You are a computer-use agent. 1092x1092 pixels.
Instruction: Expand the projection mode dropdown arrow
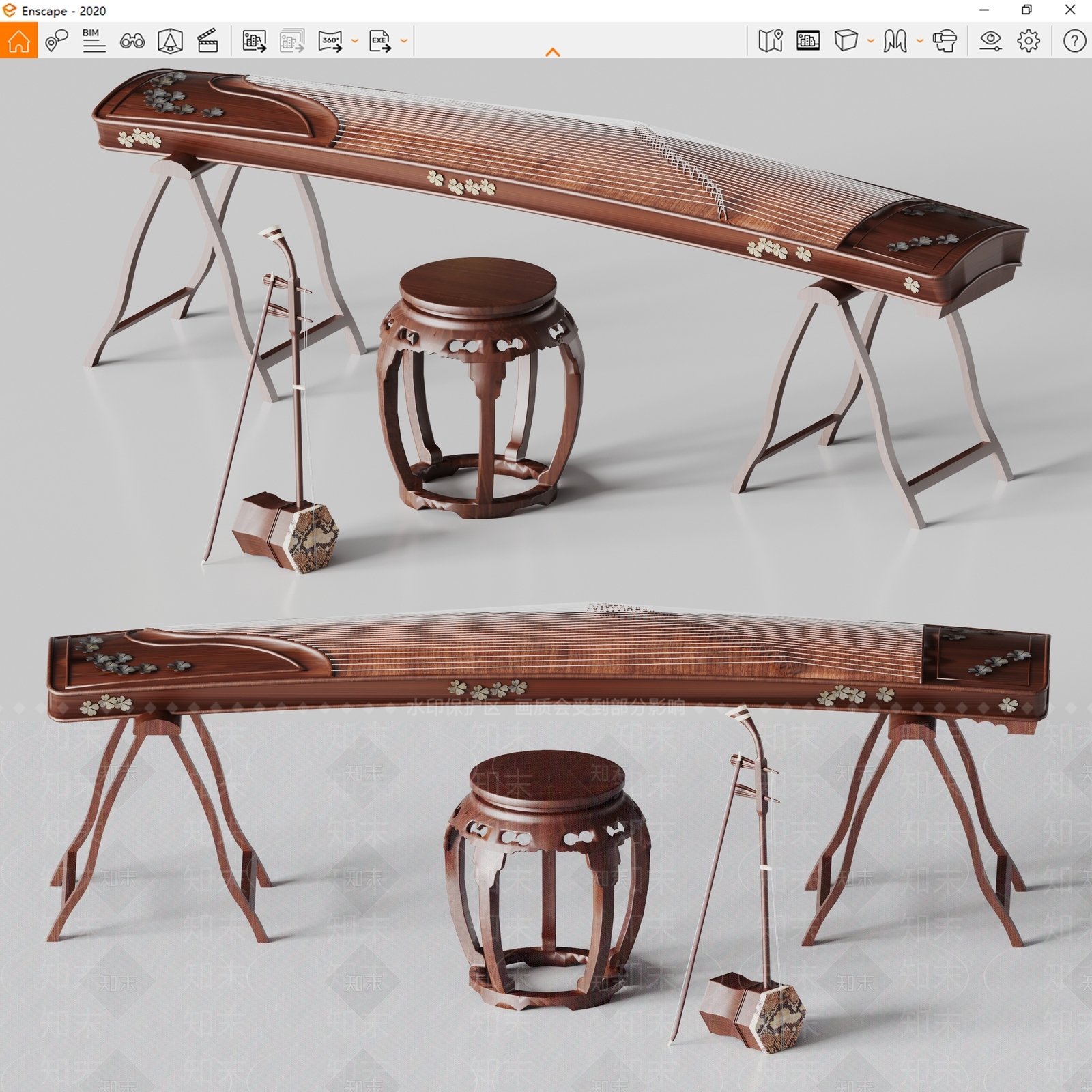pyautogui.click(x=870, y=41)
